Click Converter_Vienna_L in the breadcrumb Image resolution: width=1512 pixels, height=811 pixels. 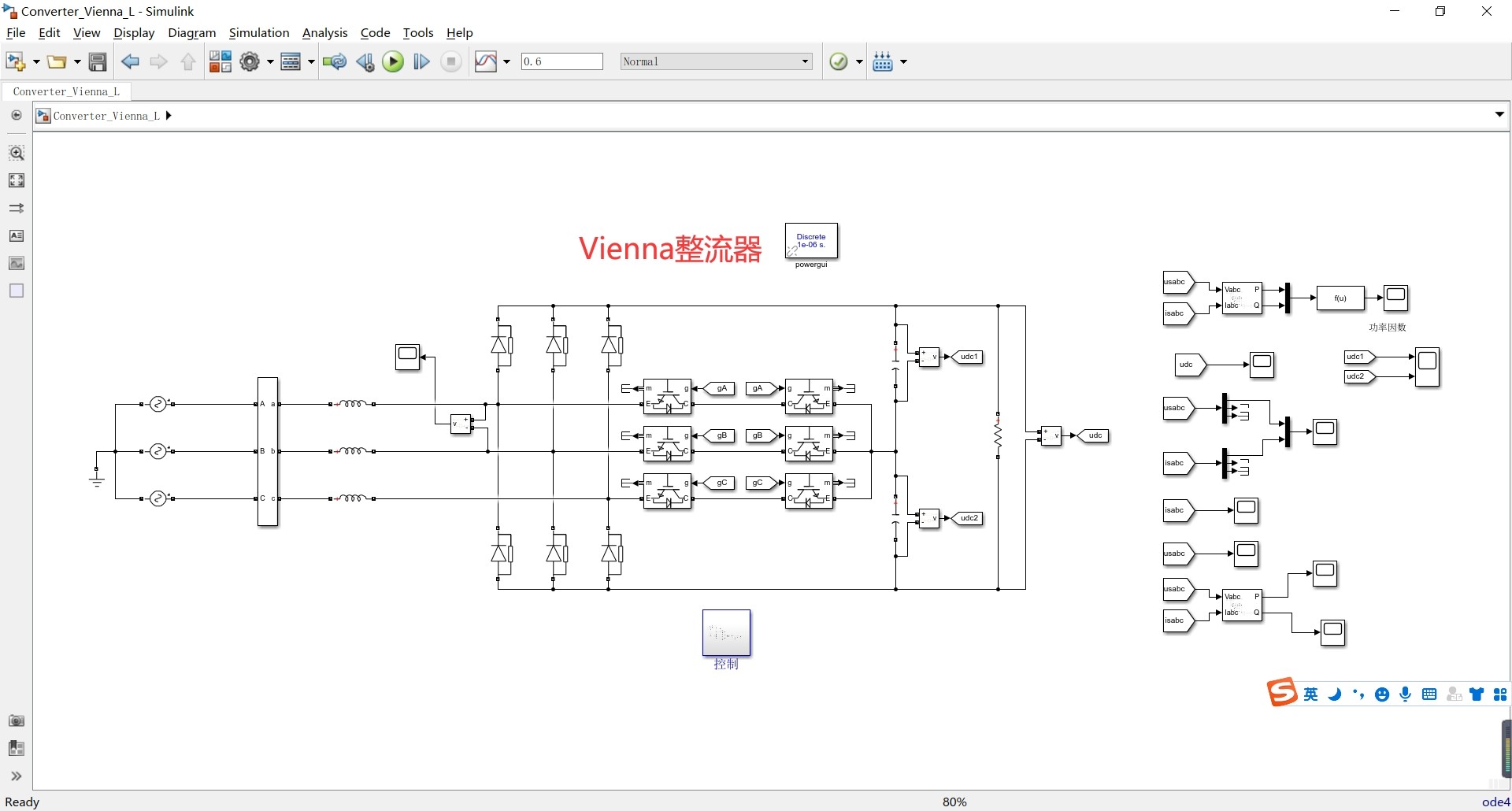(106, 116)
